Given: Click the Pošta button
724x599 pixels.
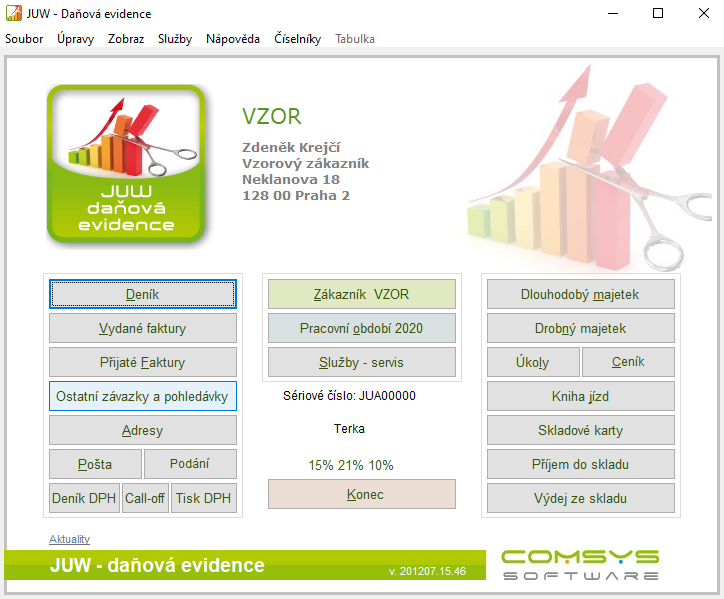Looking at the screenshot, I should [95, 464].
